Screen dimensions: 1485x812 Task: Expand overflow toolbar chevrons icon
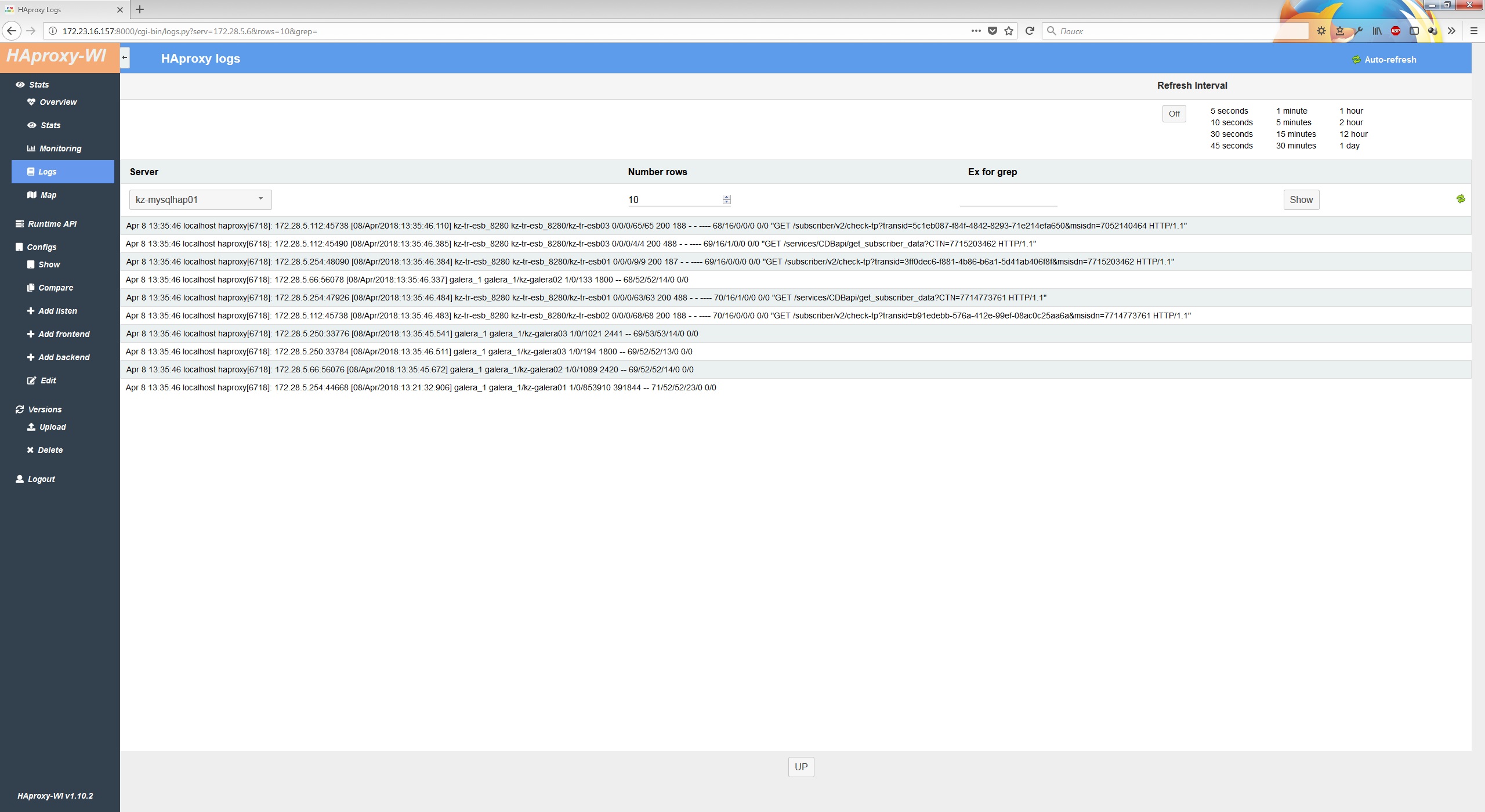[x=1451, y=31]
